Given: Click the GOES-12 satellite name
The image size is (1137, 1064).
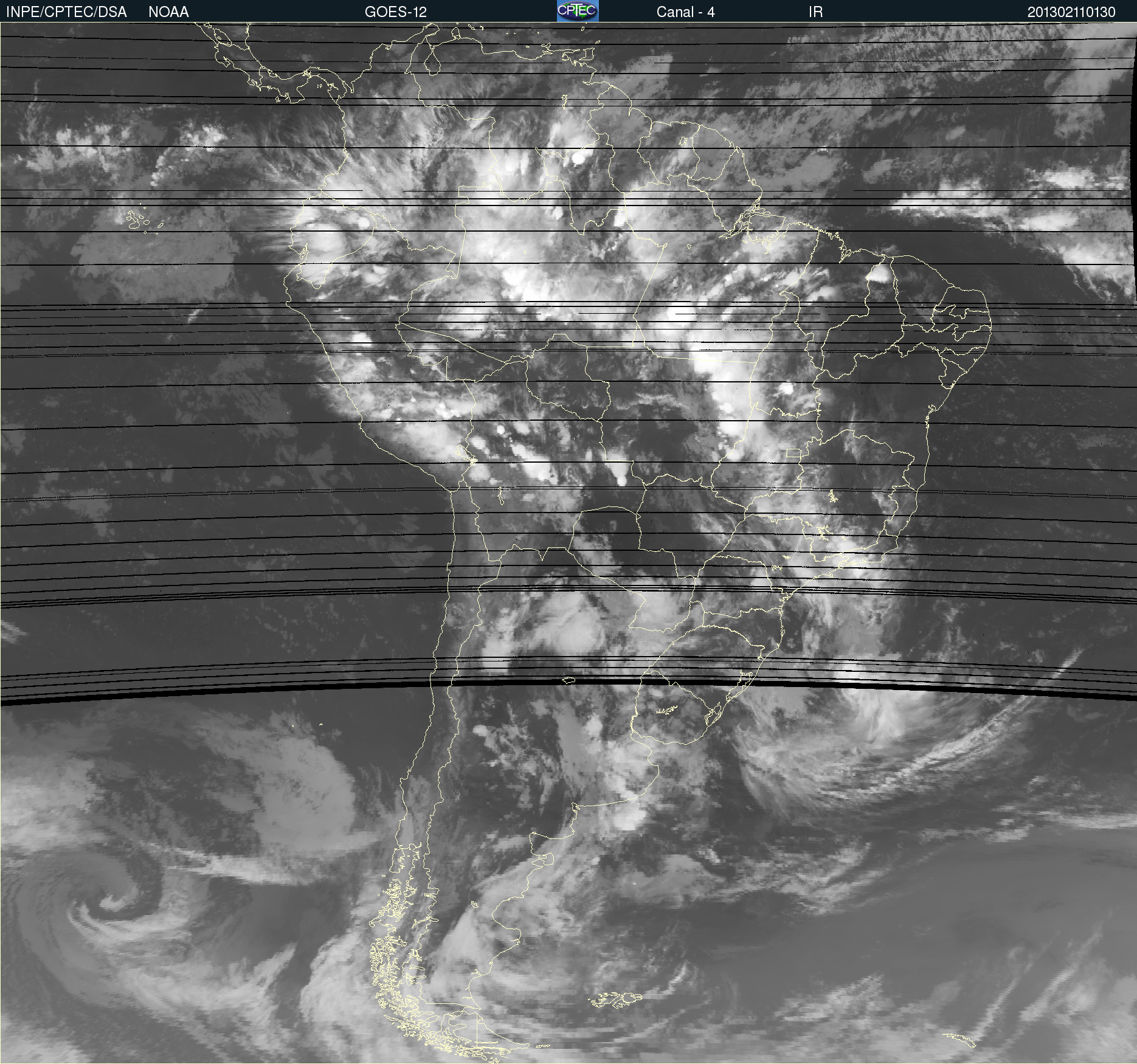Looking at the screenshot, I should (x=395, y=12).
